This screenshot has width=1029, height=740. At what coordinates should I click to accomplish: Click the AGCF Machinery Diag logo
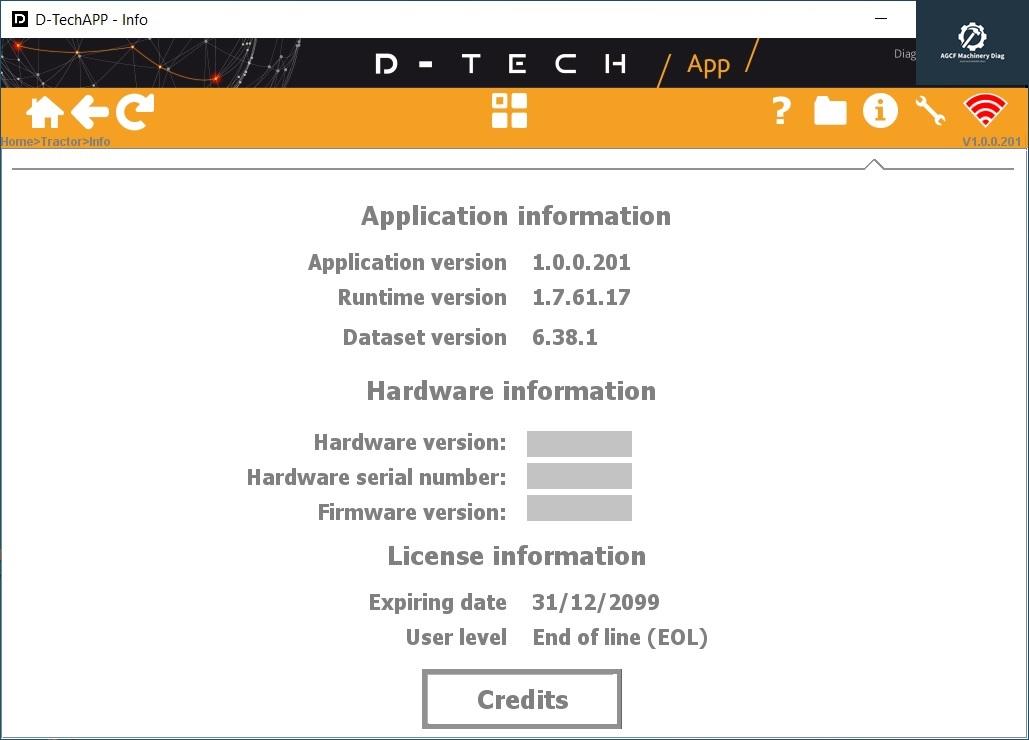click(971, 42)
